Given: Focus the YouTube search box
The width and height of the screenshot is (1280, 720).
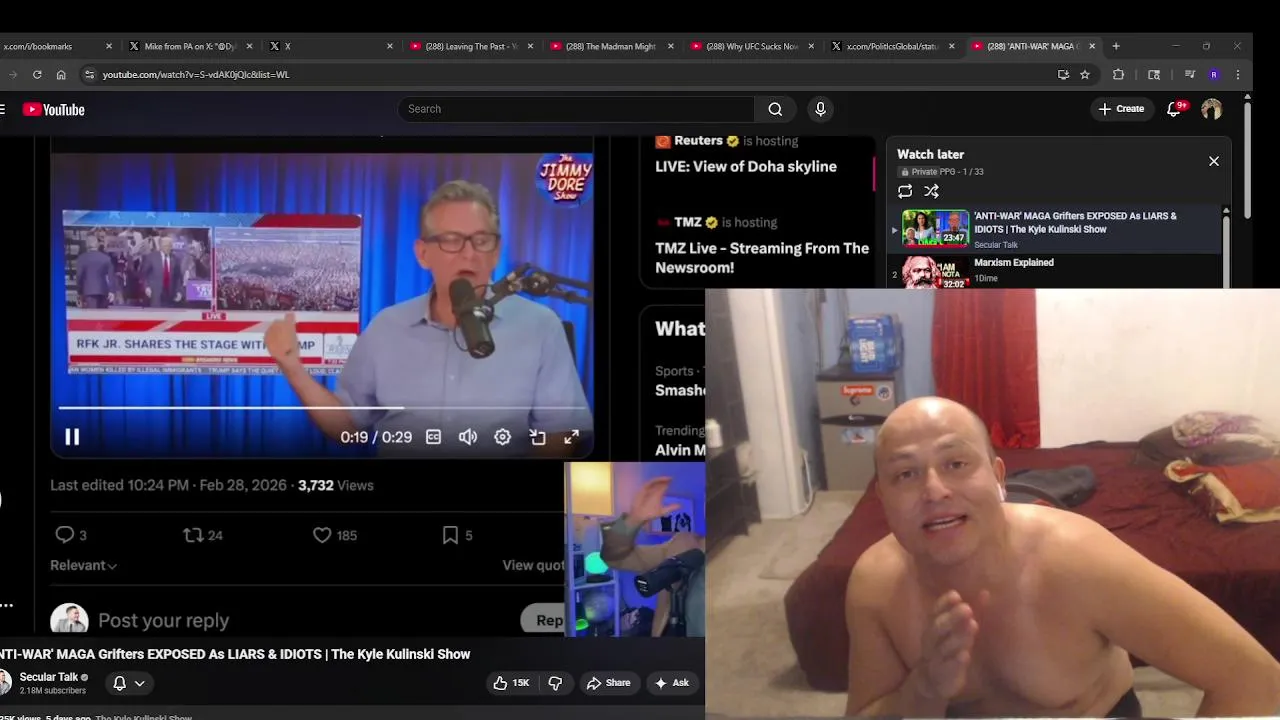Looking at the screenshot, I should click(x=577, y=109).
